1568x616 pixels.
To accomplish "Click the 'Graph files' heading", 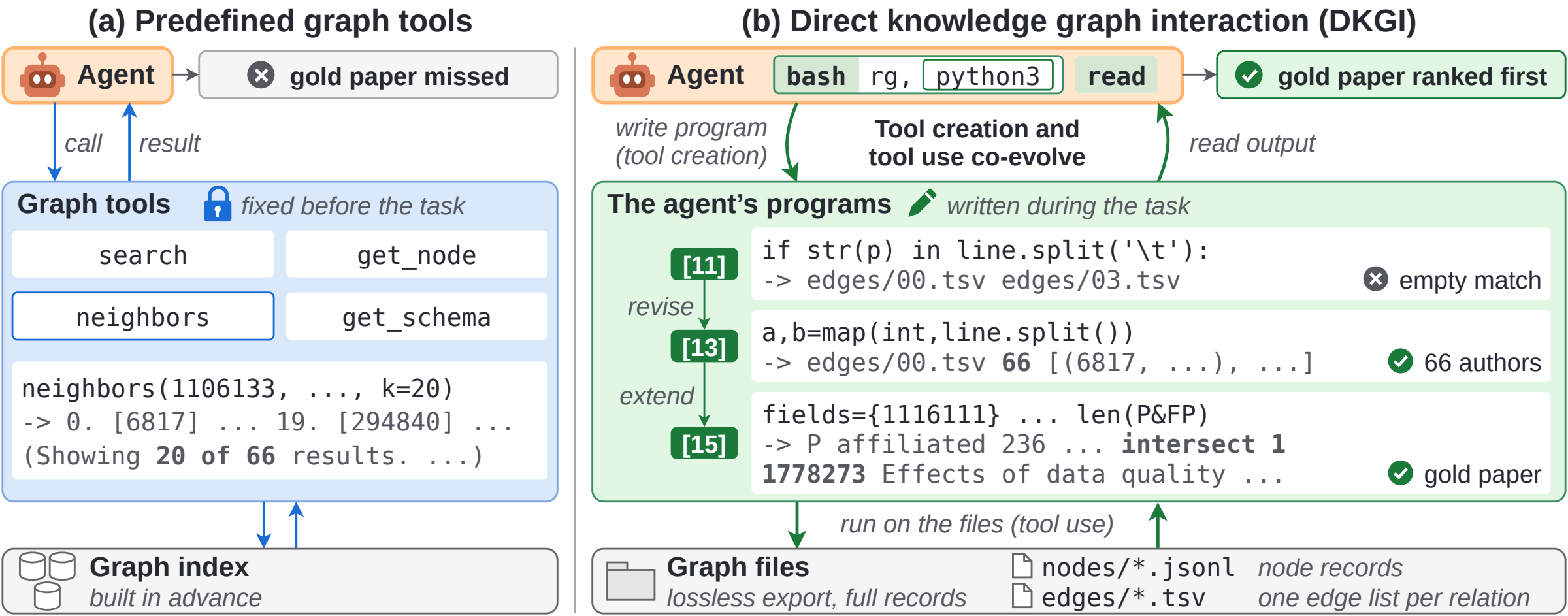I will tap(738, 567).
